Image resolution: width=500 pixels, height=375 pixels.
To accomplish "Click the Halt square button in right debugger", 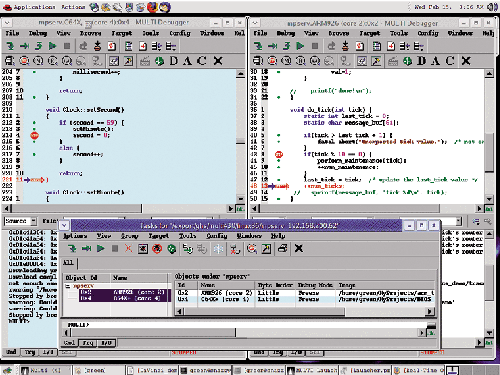I will 315,46.
